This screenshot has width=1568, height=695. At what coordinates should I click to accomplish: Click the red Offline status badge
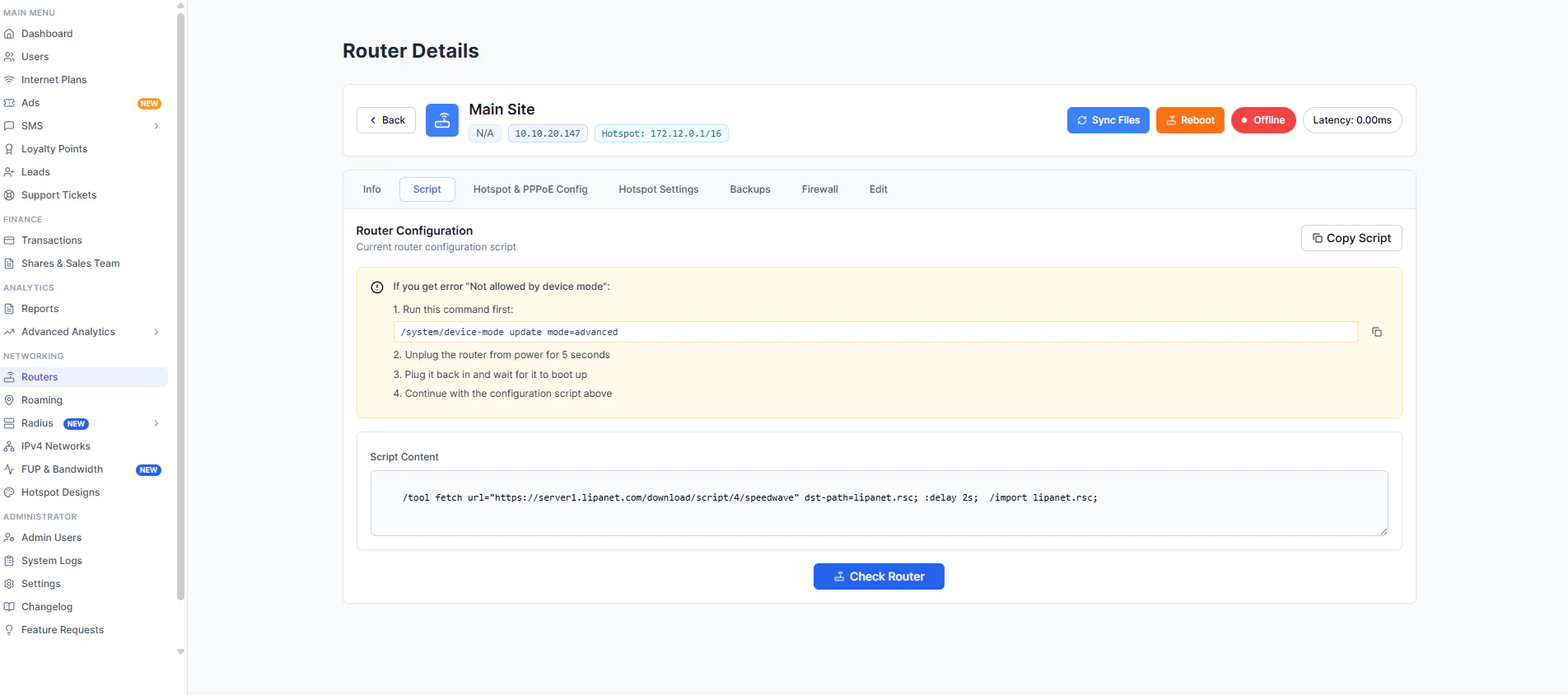click(x=1263, y=120)
